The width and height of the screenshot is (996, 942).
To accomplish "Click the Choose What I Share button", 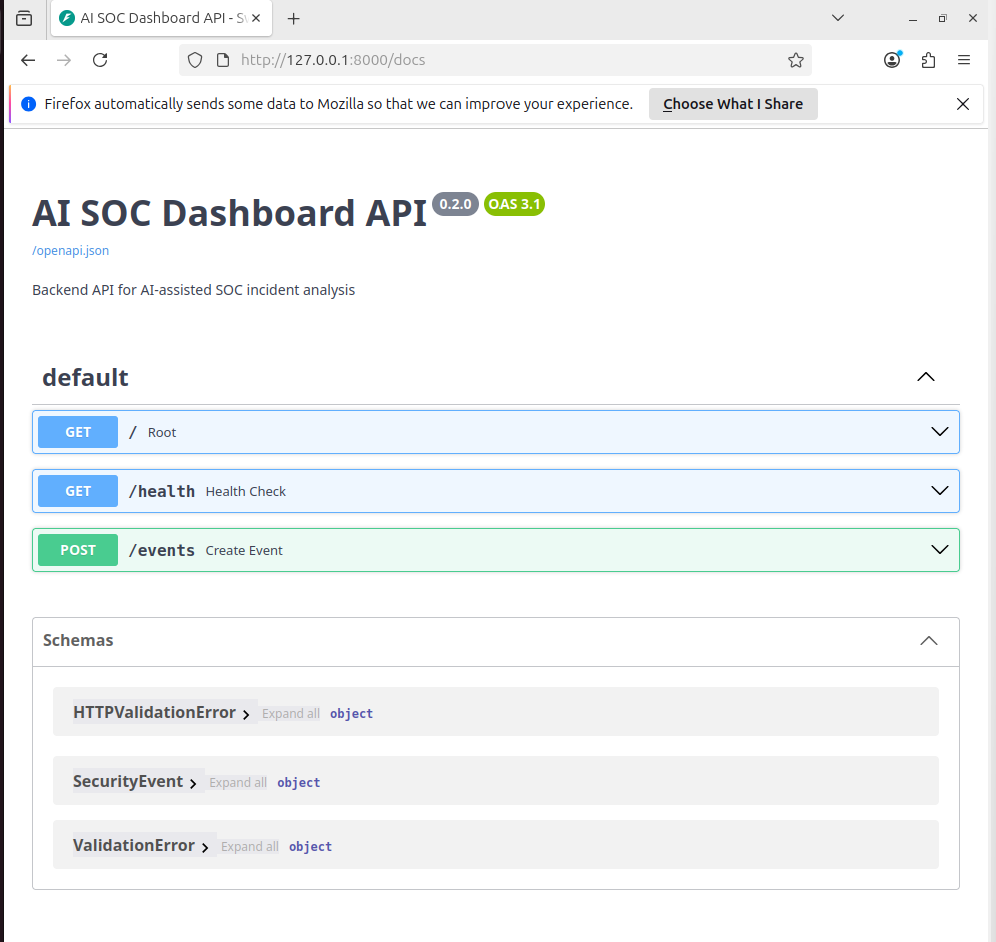I will click(x=733, y=104).
